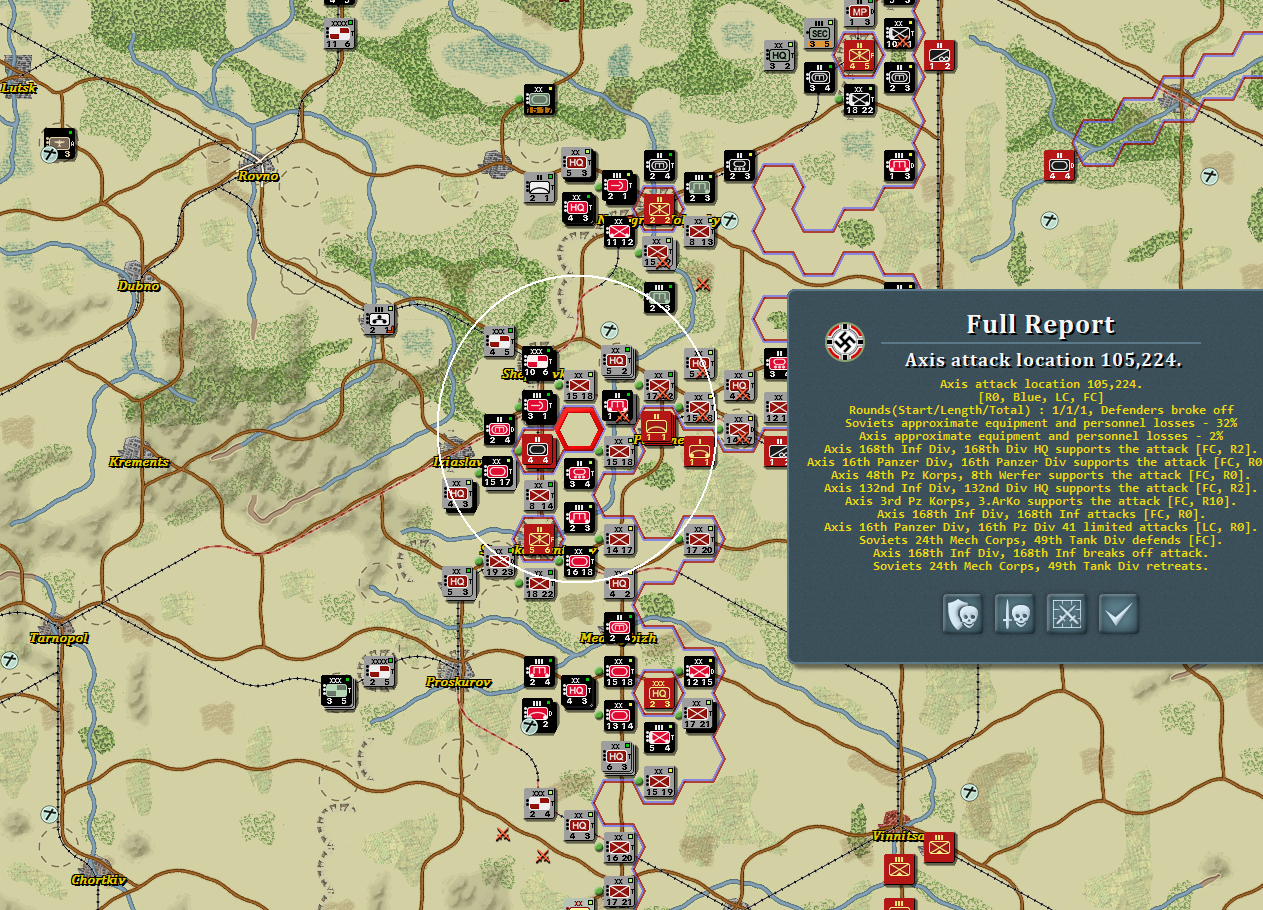This screenshot has height=910, width=1263.
Task: Click the Rovno city label
Action: [258, 176]
